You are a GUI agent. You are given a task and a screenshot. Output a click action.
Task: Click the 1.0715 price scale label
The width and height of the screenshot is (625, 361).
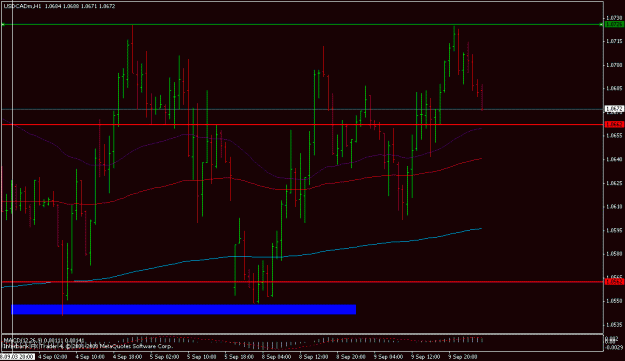pyautogui.click(x=614, y=41)
